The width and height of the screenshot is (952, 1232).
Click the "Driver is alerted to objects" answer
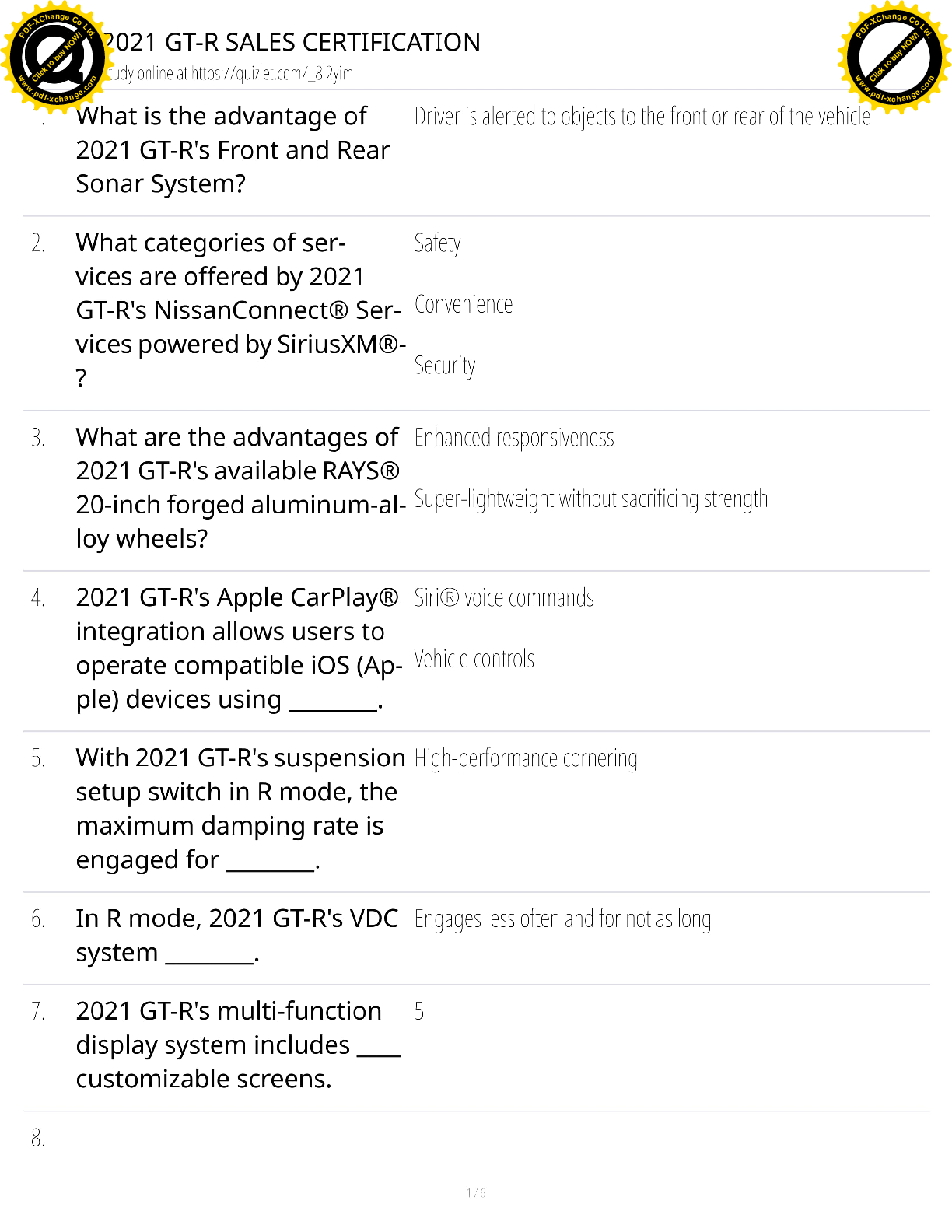(x=642, y=117)
